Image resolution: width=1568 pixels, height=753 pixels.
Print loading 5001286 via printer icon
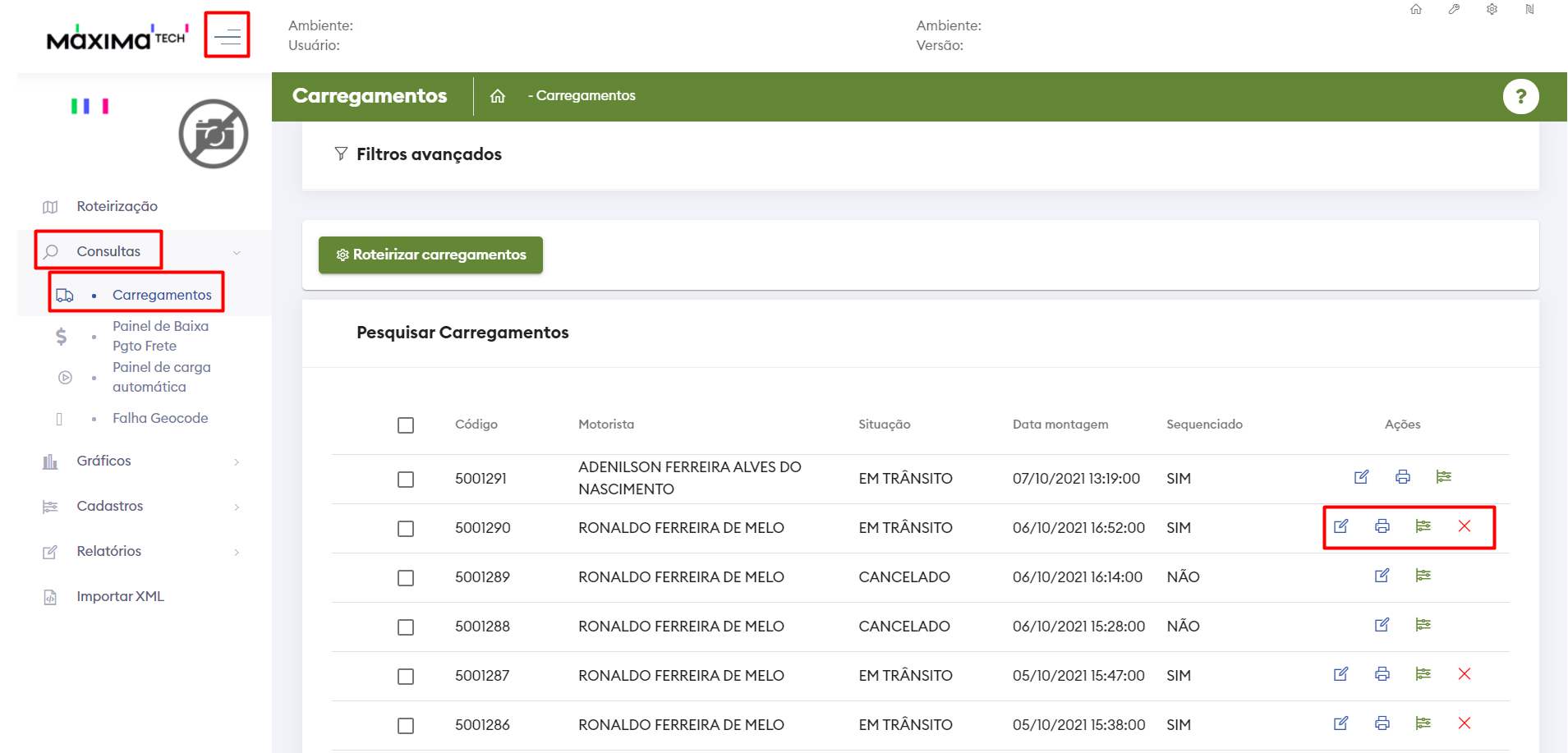pyautogui.click(x=1382, y=723)
